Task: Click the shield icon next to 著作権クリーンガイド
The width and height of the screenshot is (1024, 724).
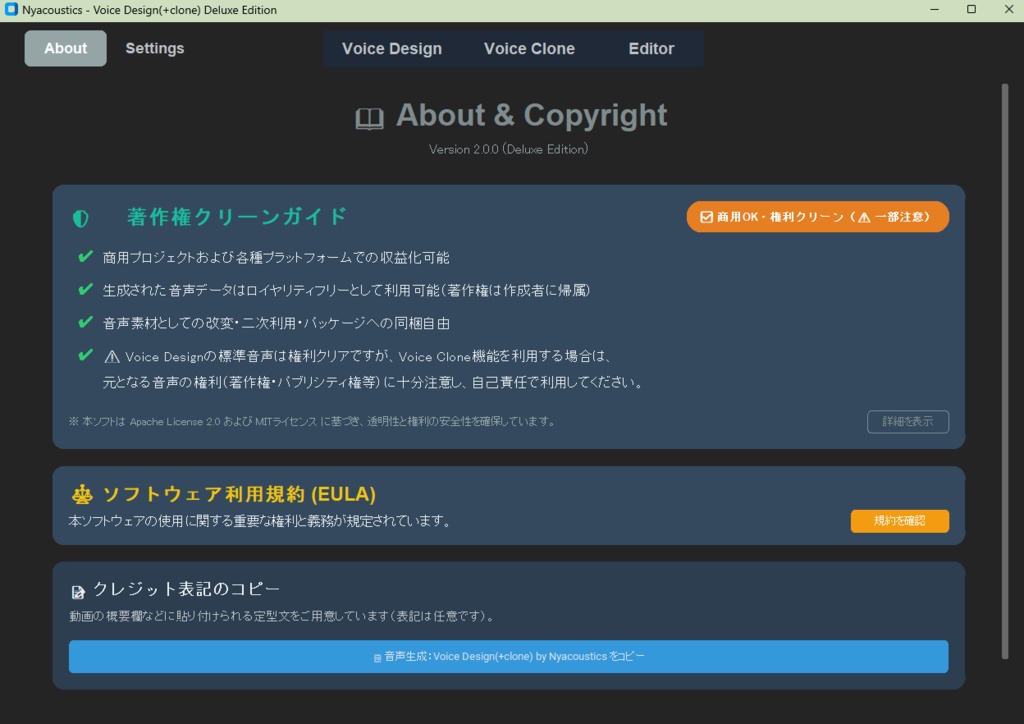Action: point(81,219)
